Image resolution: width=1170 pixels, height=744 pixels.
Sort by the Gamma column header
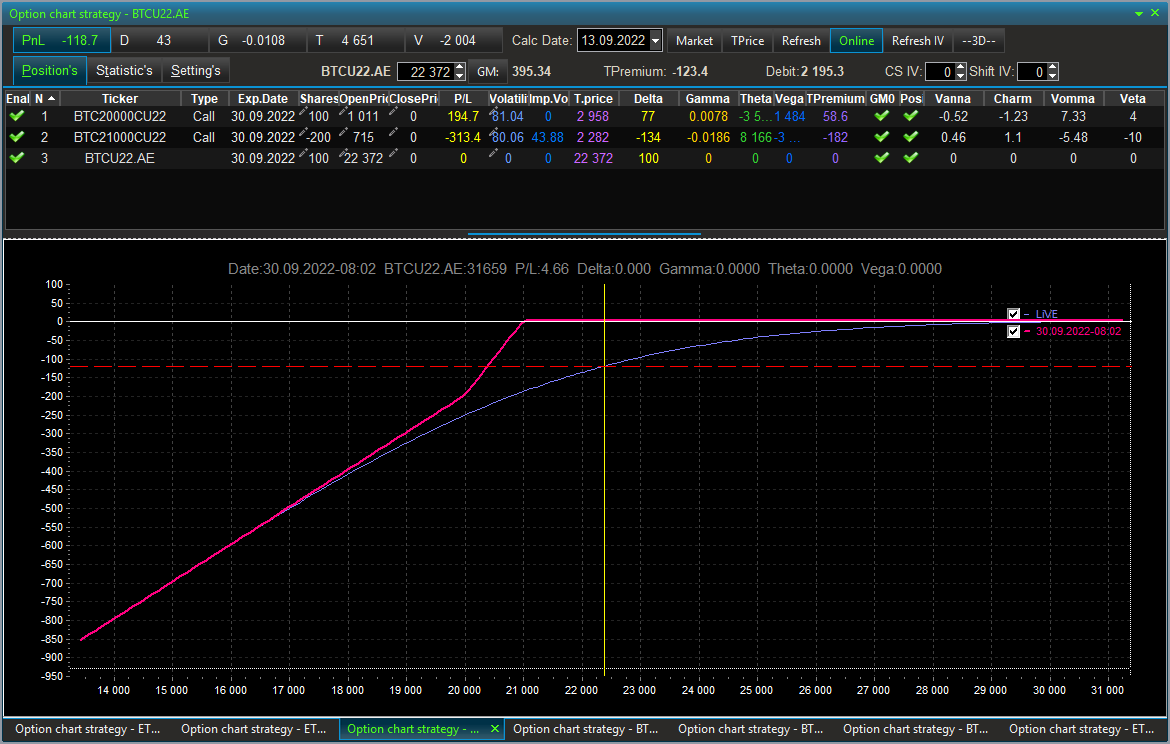coord(707,99)
